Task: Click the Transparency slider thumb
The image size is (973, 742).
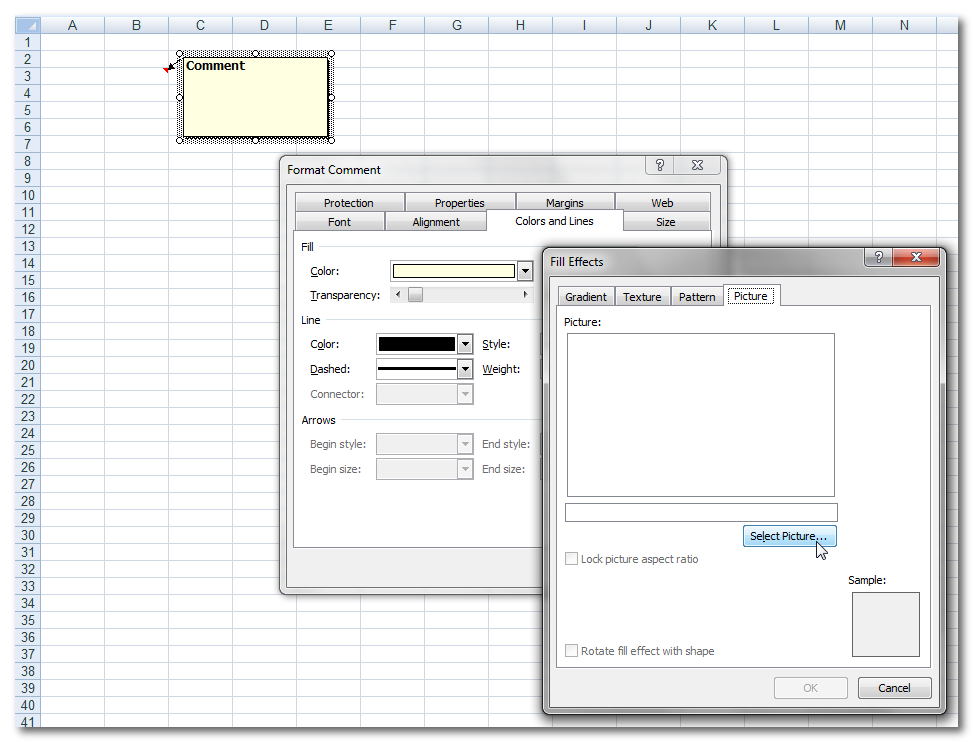Action: point(415,295)
